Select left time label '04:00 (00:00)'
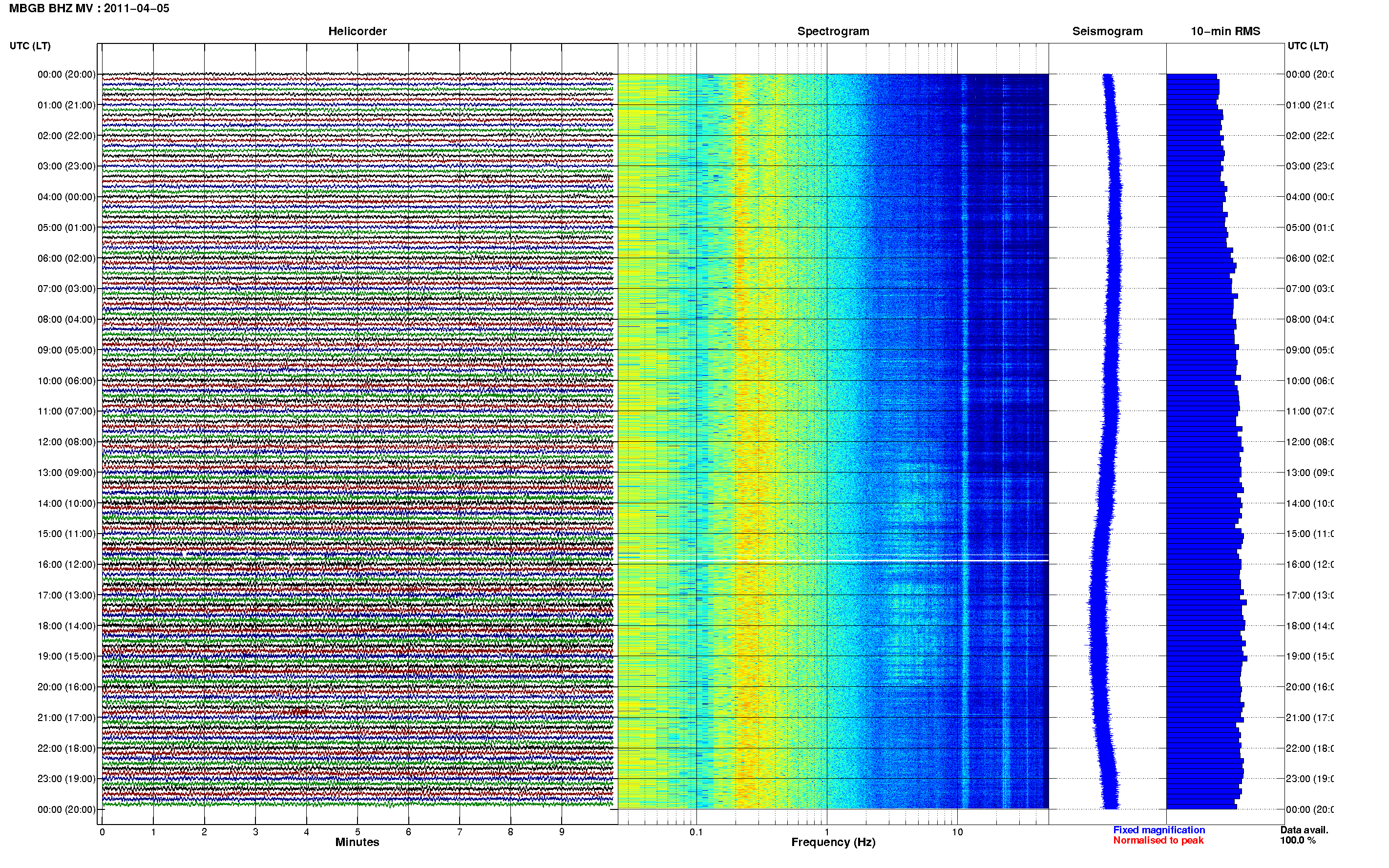This screenshot has width=1389, height=868. click(x=66, y=197)
